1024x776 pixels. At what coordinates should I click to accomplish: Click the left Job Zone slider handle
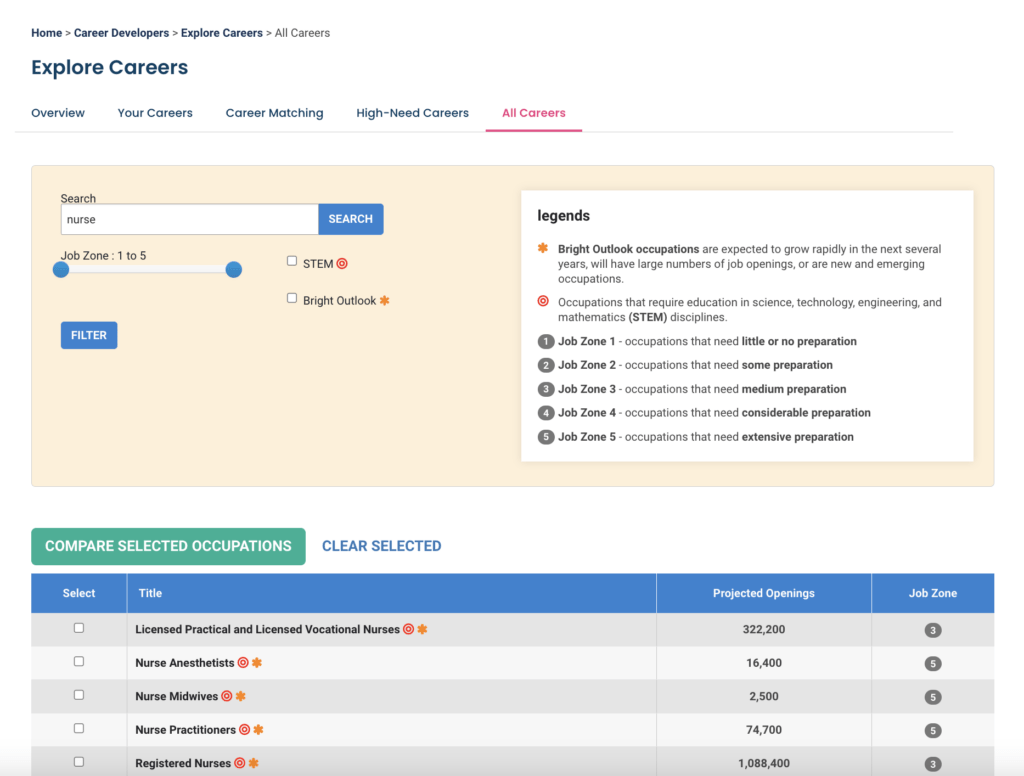click(61, 270)
